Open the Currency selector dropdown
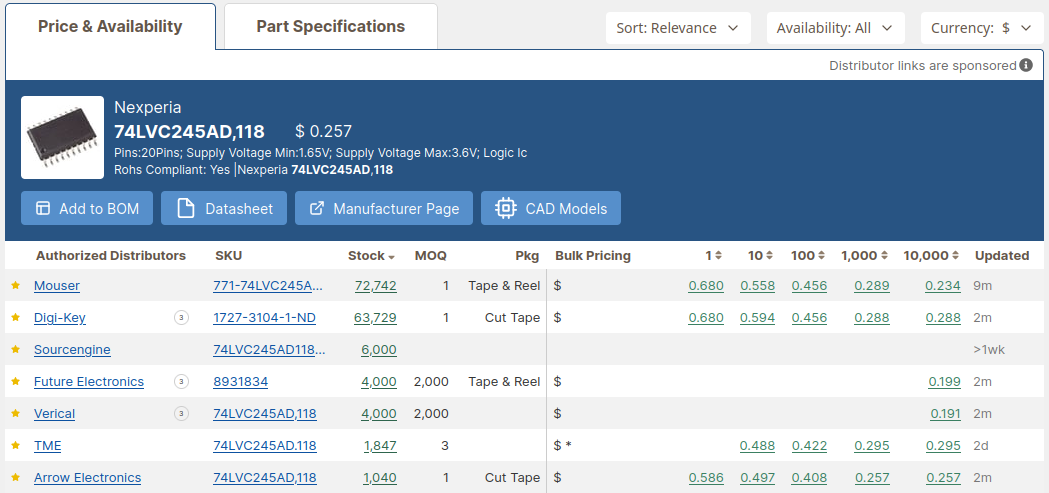1049x493 pixels. (x=980, y=28)
